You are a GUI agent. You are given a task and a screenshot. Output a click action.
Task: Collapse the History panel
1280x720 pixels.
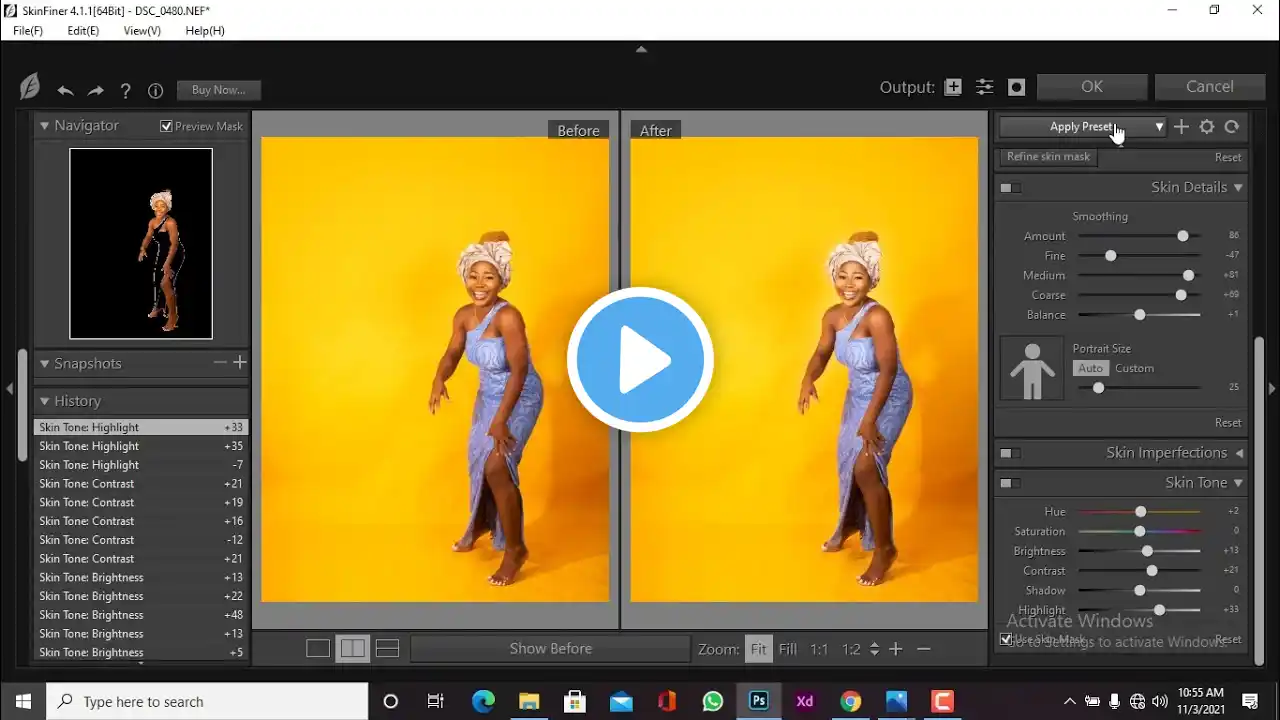click(x=44, y=401)
